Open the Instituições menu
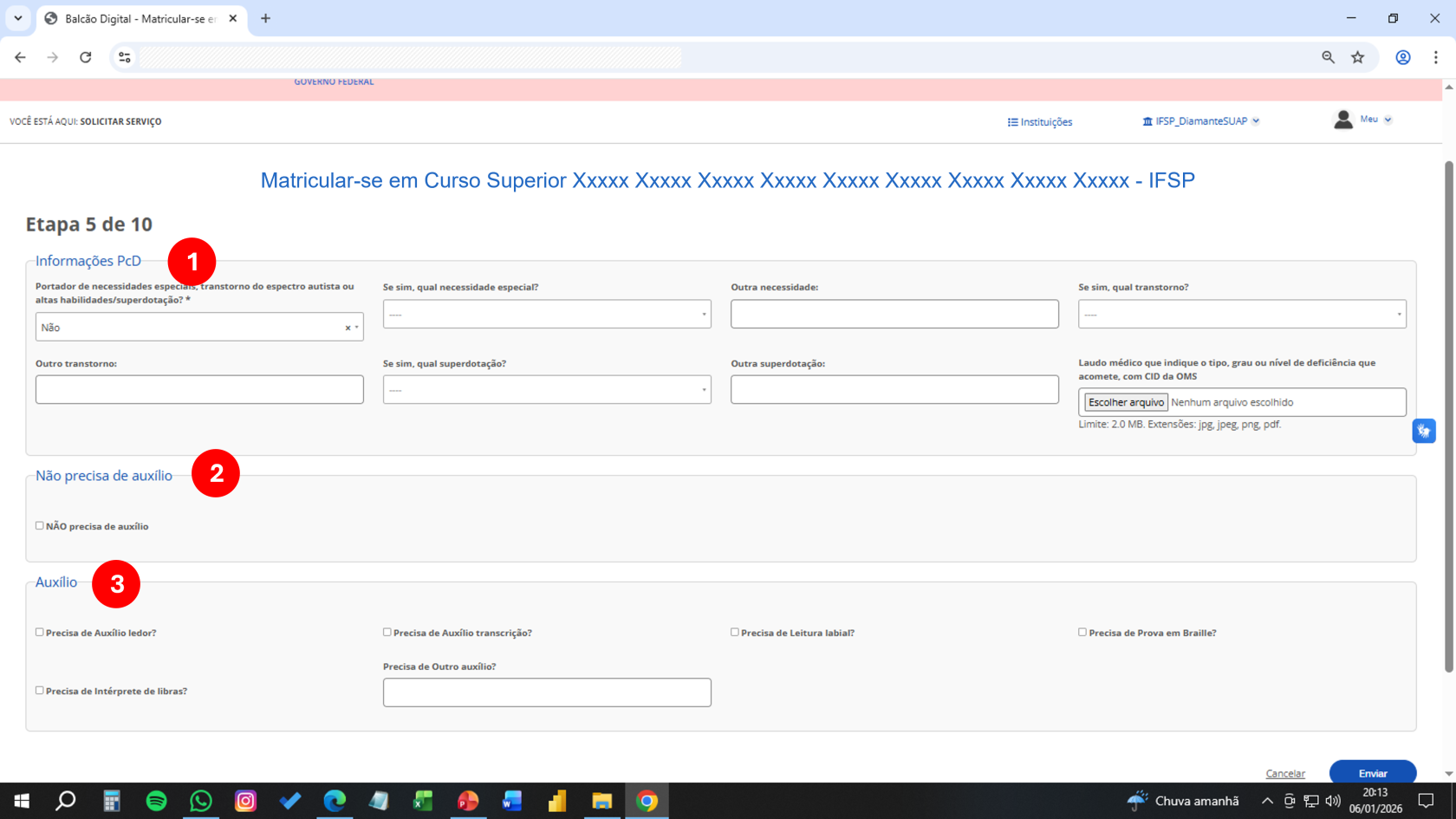The image size is (1456, 819). [1040, 122]
